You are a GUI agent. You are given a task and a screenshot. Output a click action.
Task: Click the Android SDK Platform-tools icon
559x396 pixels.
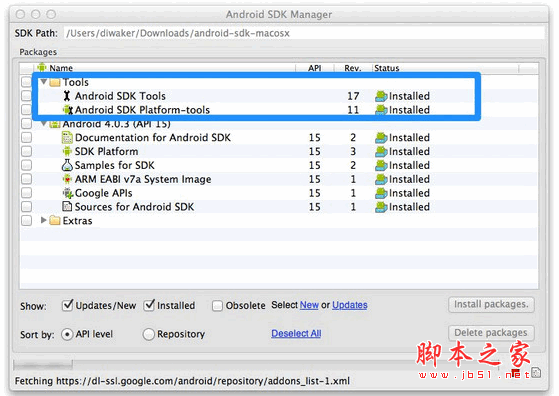click(67, 110)
